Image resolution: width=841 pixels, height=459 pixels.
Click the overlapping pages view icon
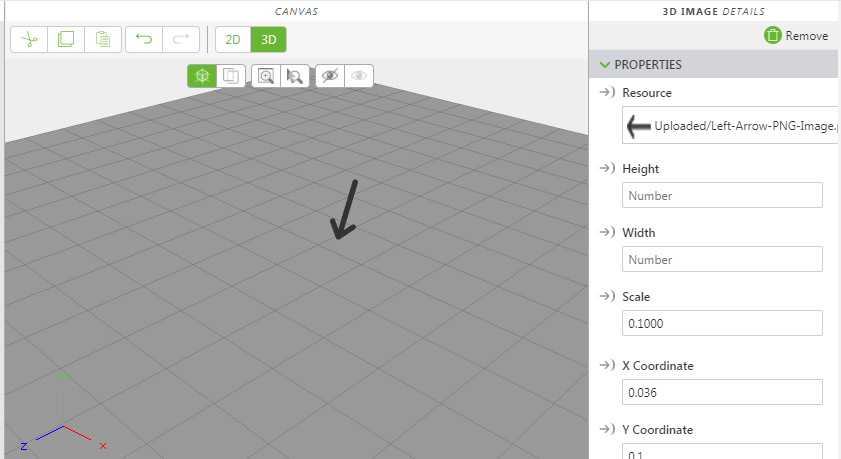pyautogui.click(x=231, y=76)
